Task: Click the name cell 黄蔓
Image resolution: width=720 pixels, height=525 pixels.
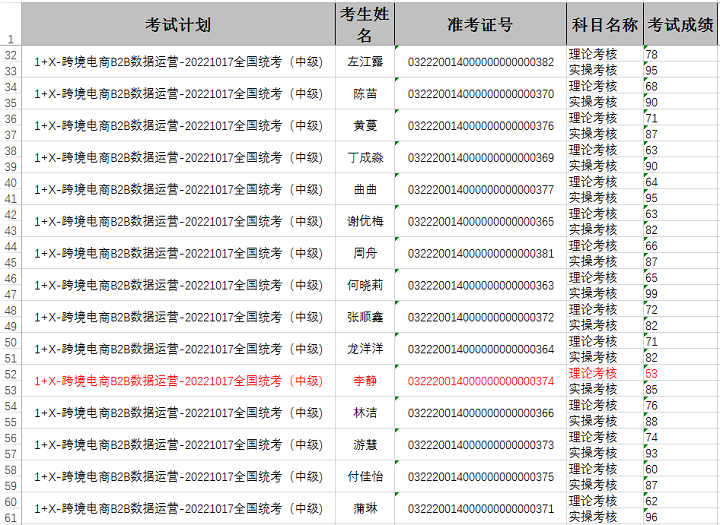Action: [365, 125]
